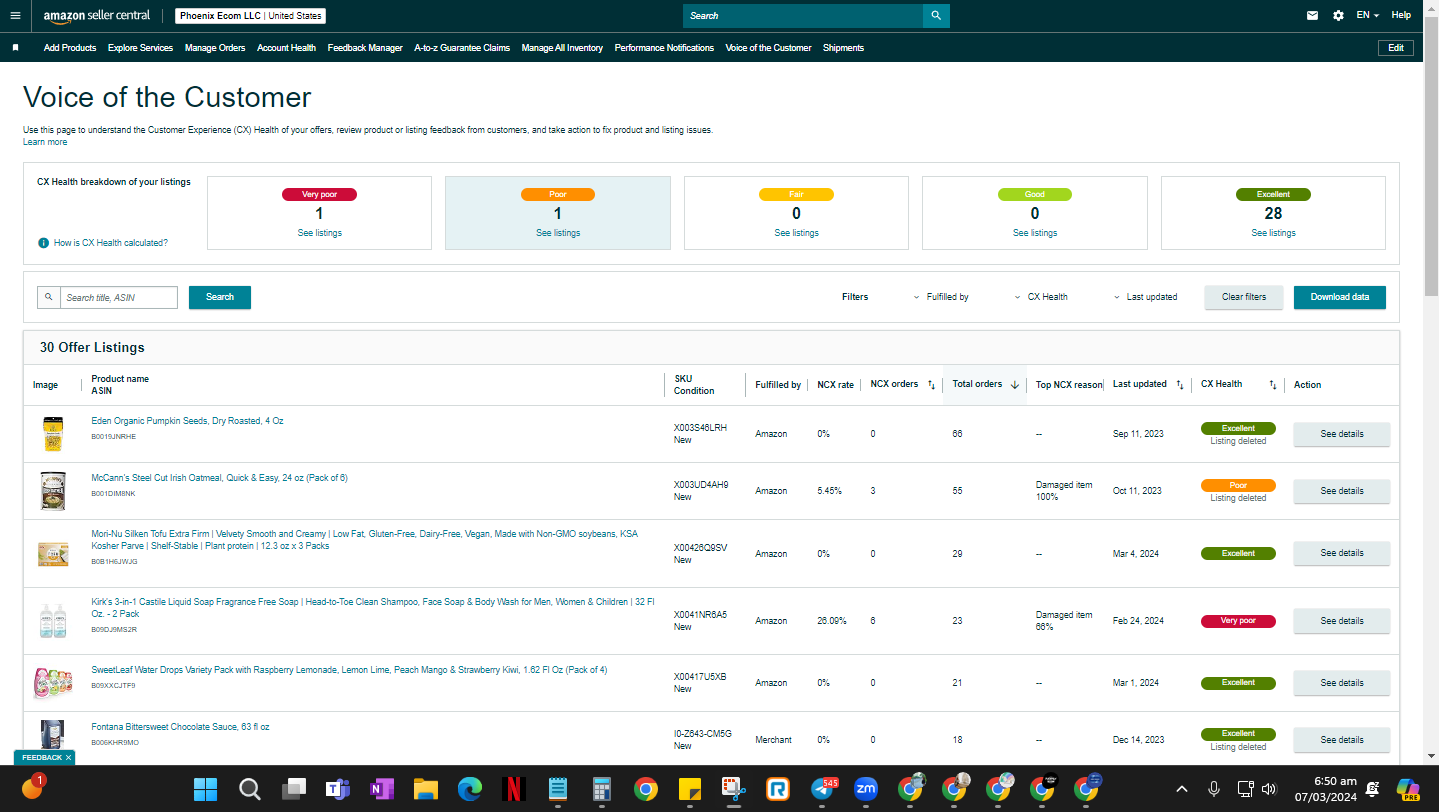Open A-to-z Guarantee Claims
The image size is (1439, 812).
pyautogui.click(x=462, y=48)
